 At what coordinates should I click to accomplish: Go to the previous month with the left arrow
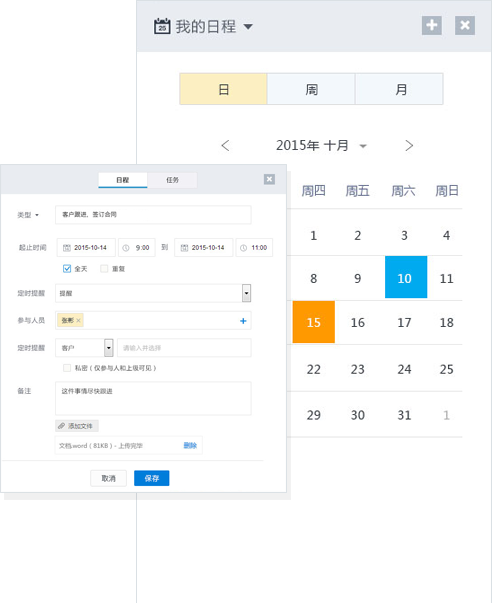tap(225, 145)
